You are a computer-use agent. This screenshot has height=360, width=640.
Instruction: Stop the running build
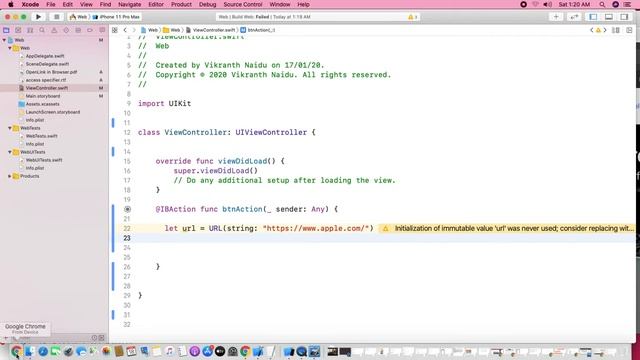click(56, 17)
